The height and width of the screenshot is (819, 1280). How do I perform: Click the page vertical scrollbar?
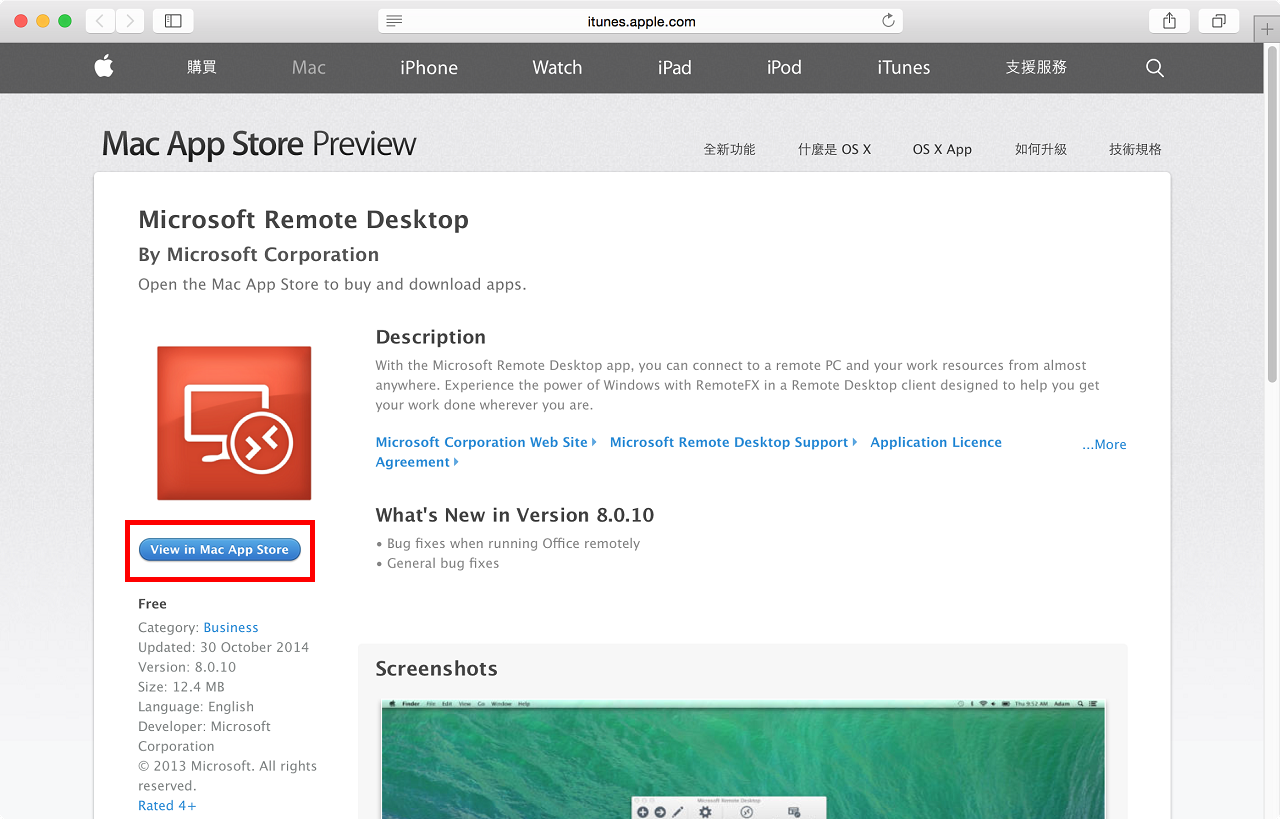click(1273, 215)
